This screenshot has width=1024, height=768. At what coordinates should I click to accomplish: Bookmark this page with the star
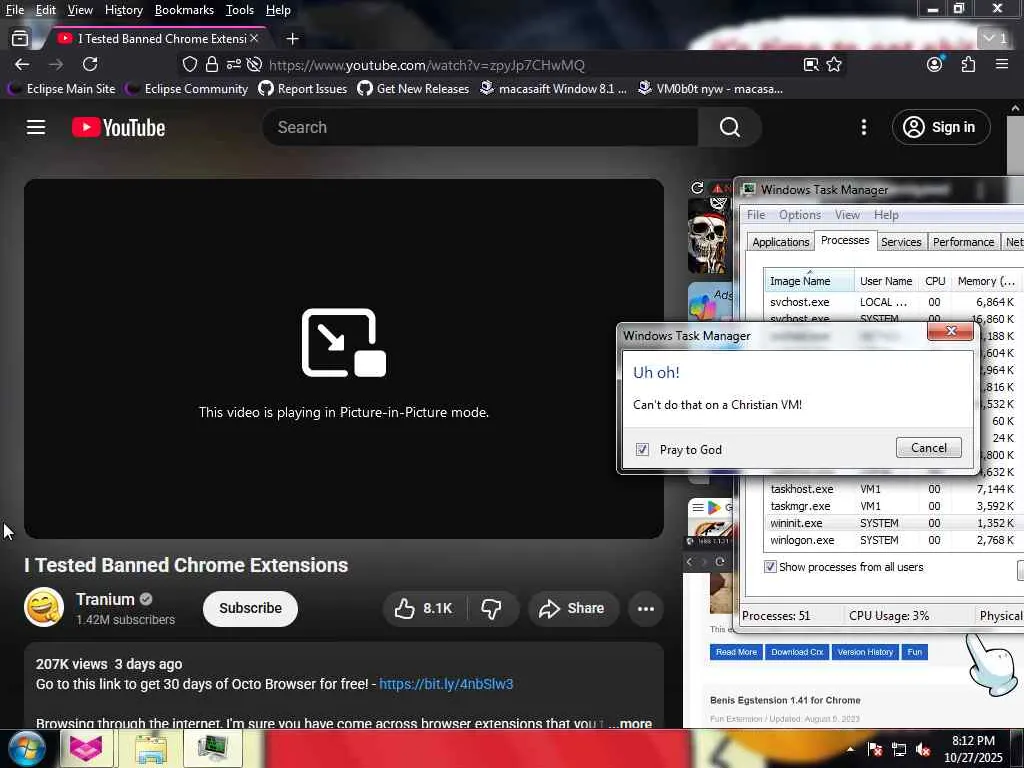tap(834, 64)
